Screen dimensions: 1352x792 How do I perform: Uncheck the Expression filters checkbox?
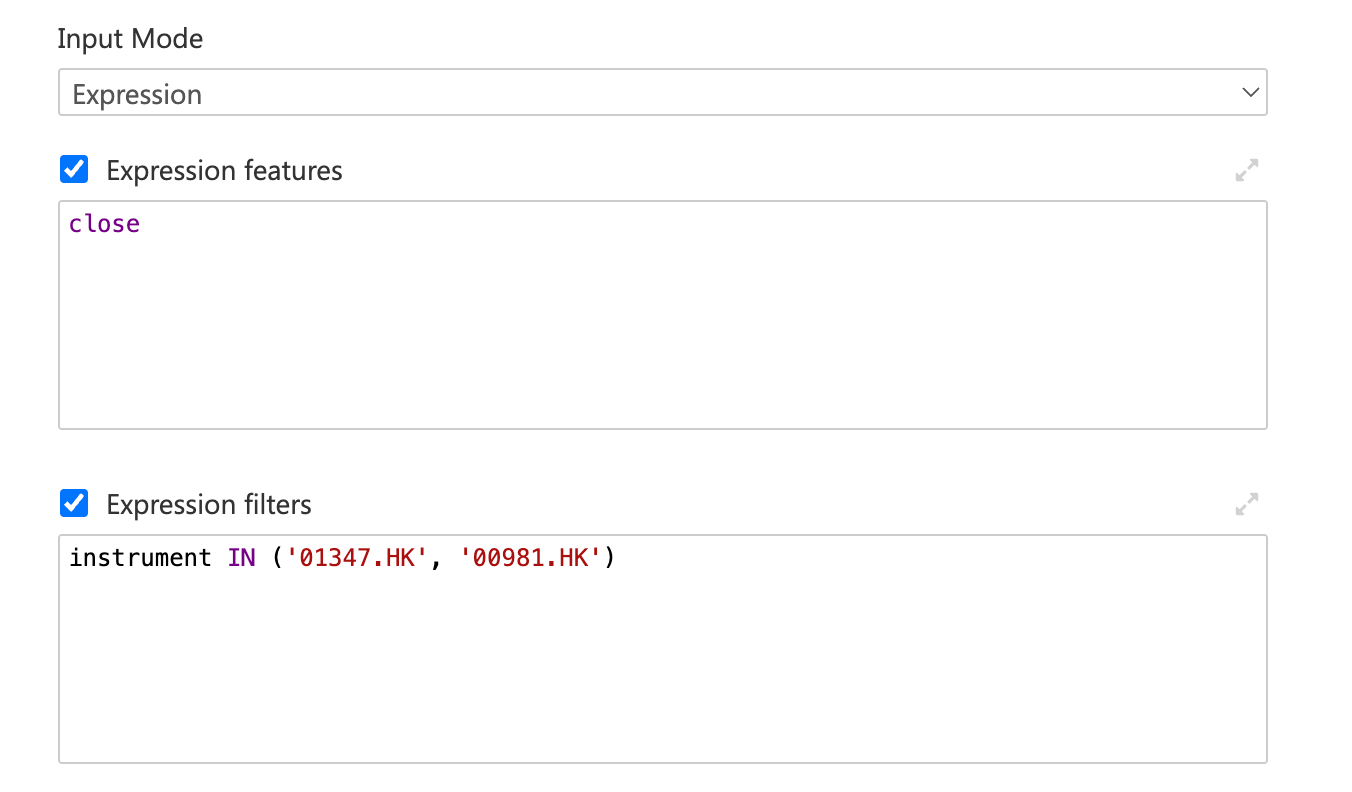[74, 504]
